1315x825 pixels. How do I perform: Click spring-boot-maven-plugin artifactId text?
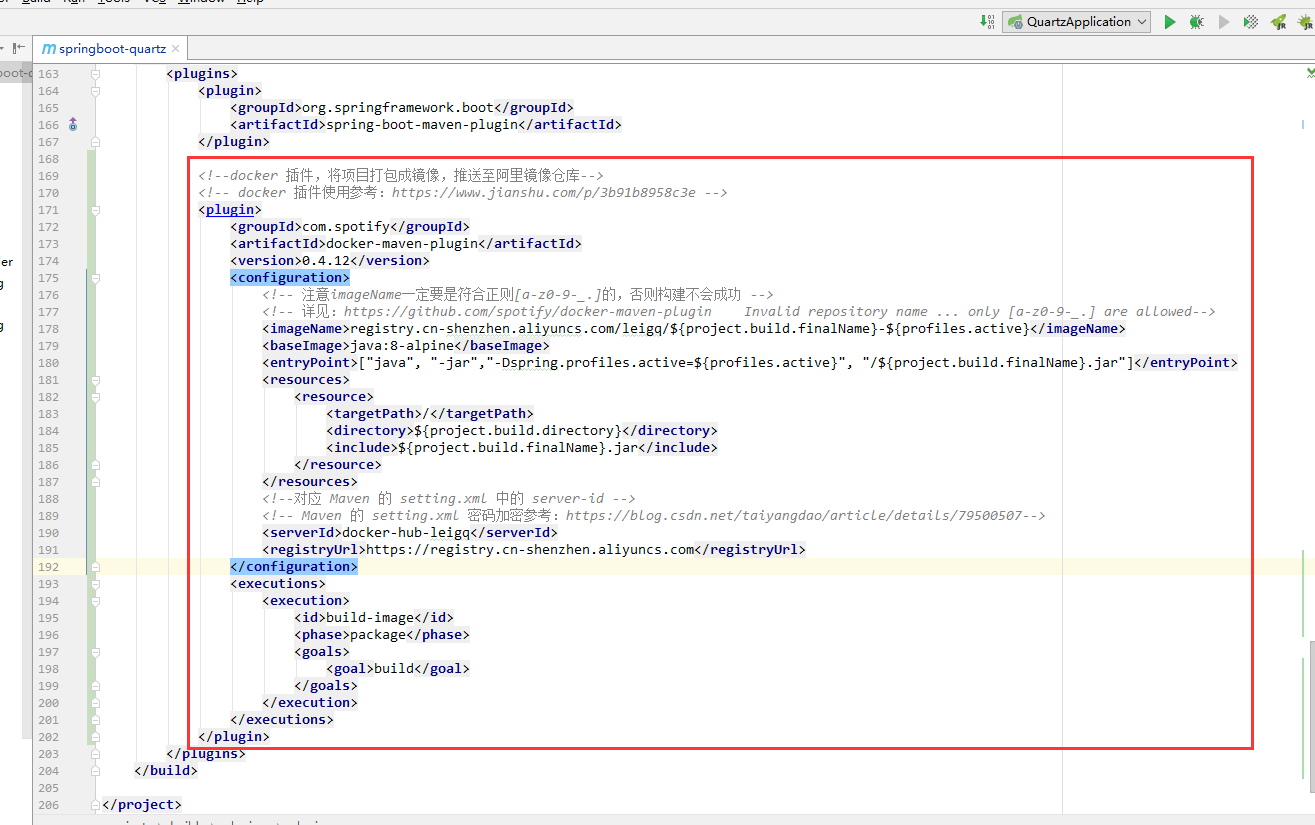coord(422,125)
